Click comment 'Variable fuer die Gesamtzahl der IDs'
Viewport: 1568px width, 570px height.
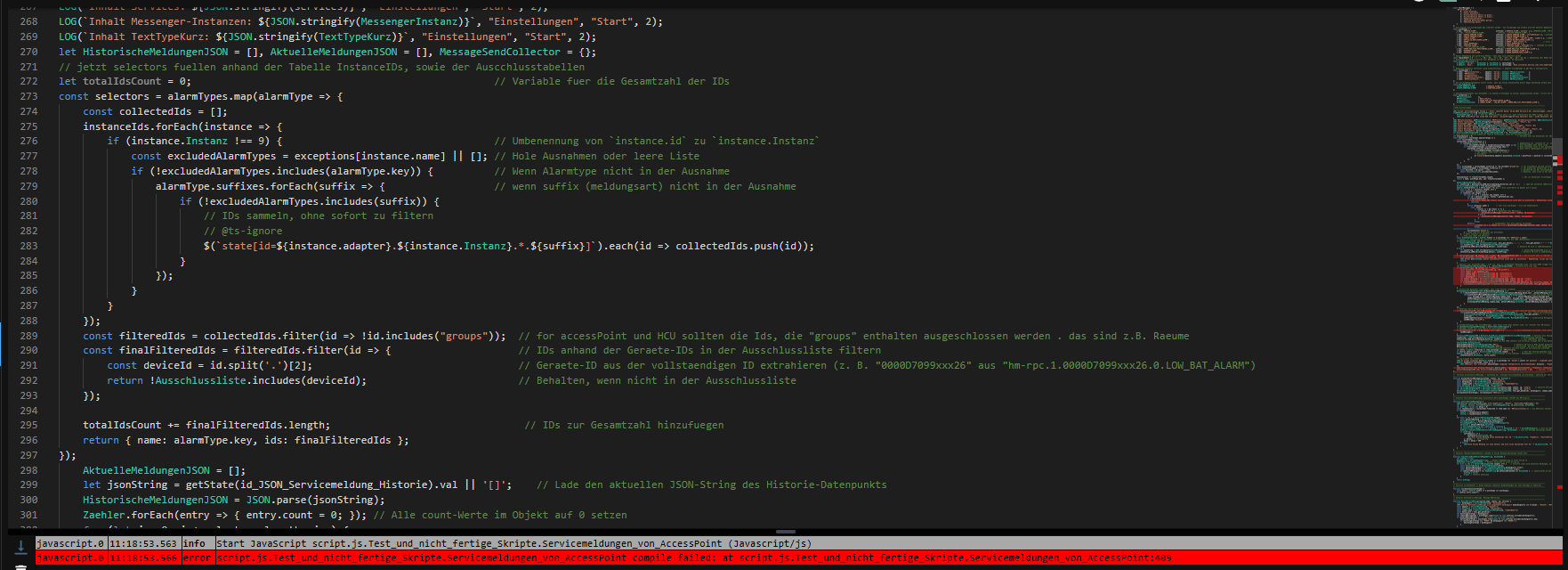pyautogui.click(x=611, y=81)
